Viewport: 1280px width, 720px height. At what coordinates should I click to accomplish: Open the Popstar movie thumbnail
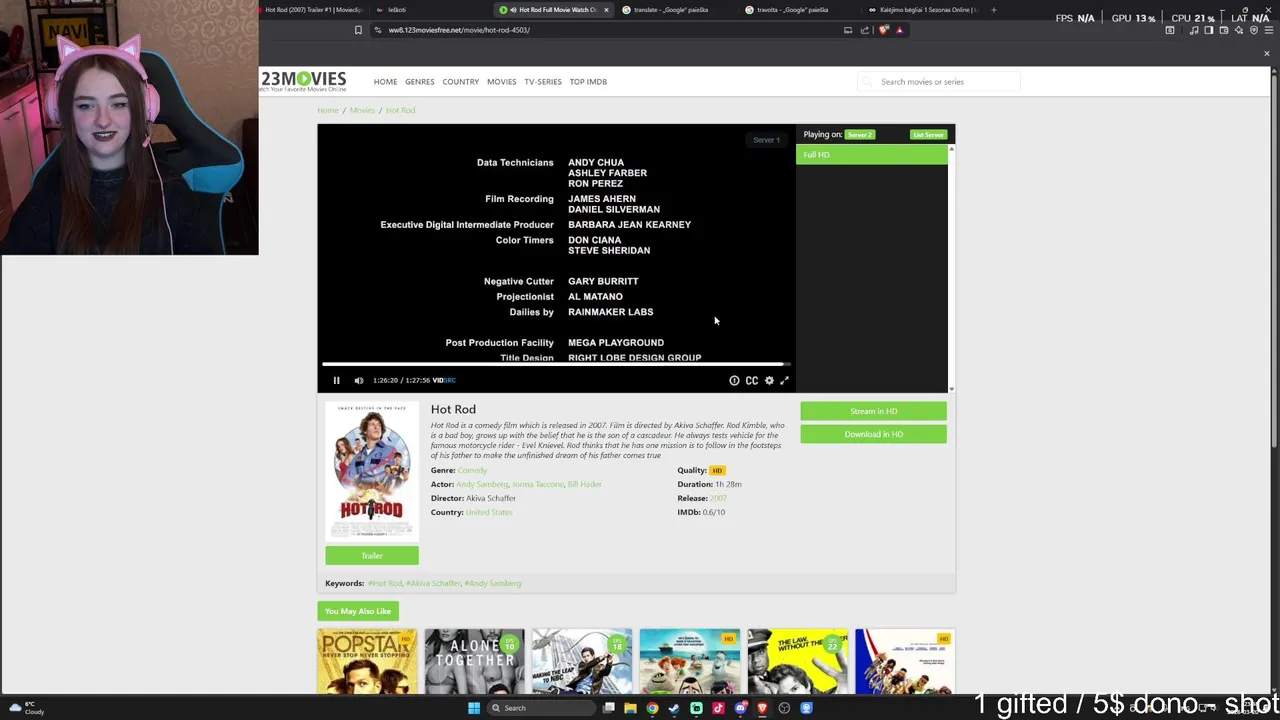(x=367, y=661)
